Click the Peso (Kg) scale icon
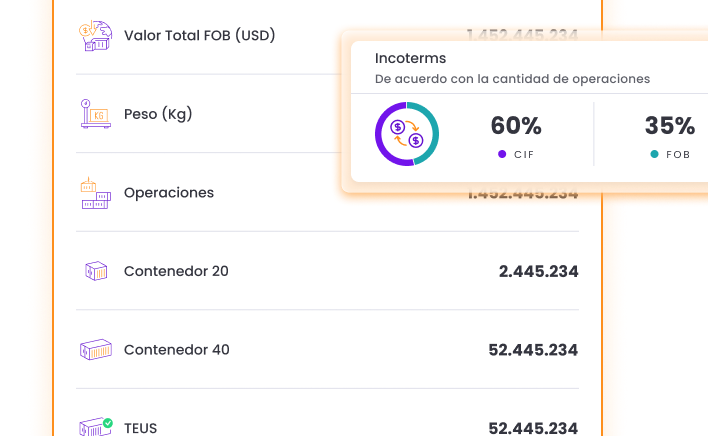The width and height of the screenshot is (708, 436). coord(95,114)
